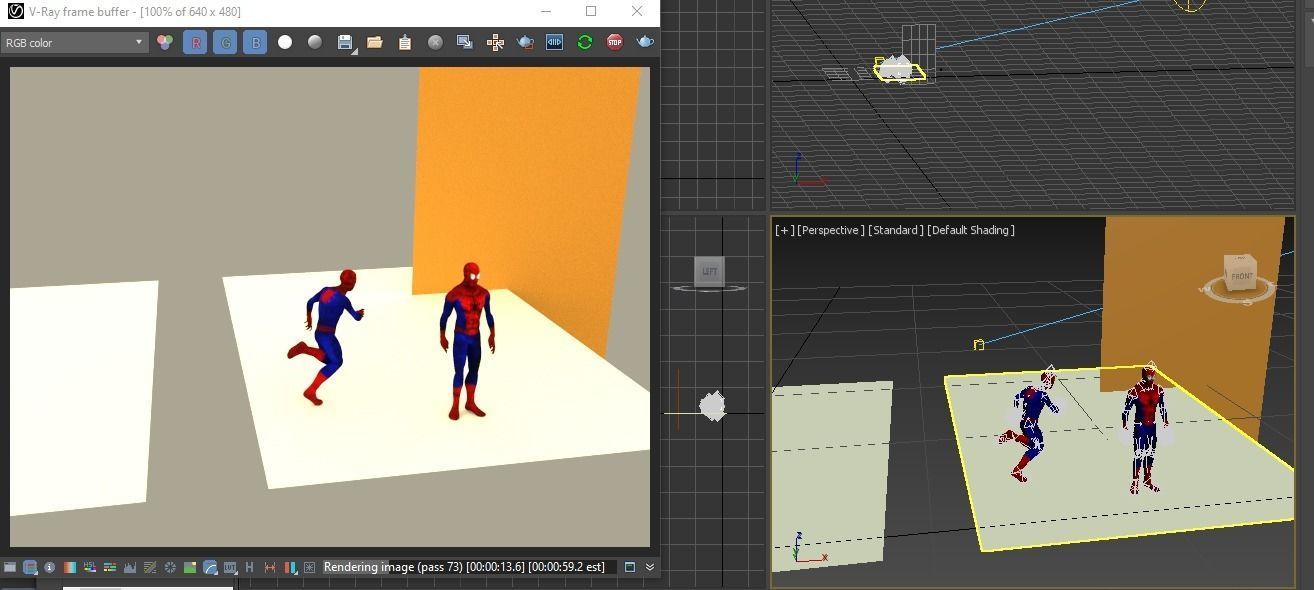The width and height of the screenshot is (1314, 590).
Task: Toggle the LUT correction icon
Action: point(230,567)
